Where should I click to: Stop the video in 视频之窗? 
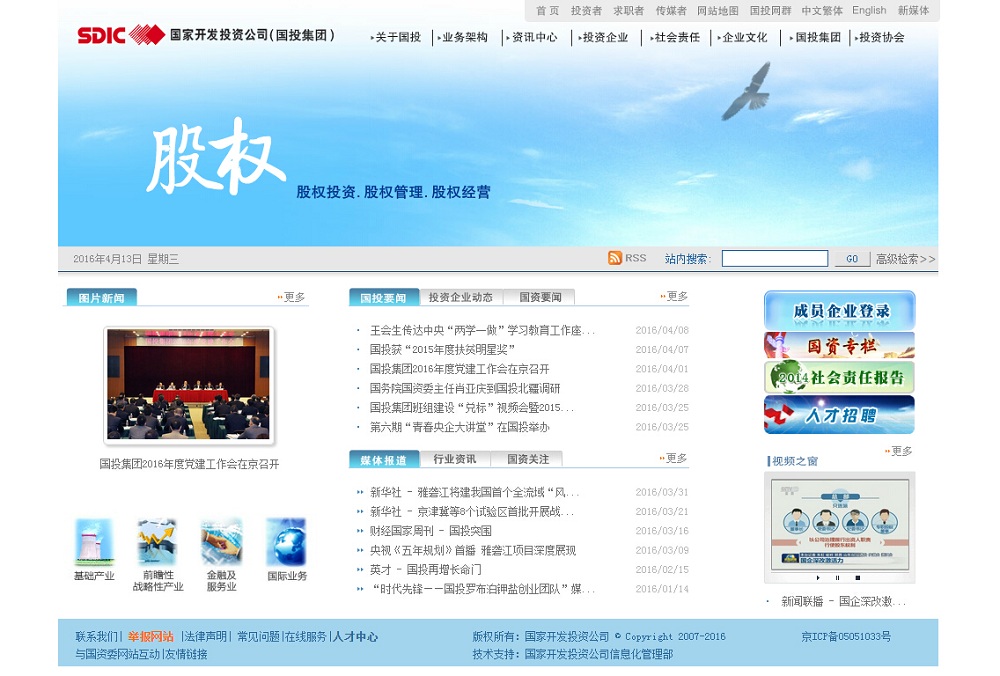click(x=858, y=578)
